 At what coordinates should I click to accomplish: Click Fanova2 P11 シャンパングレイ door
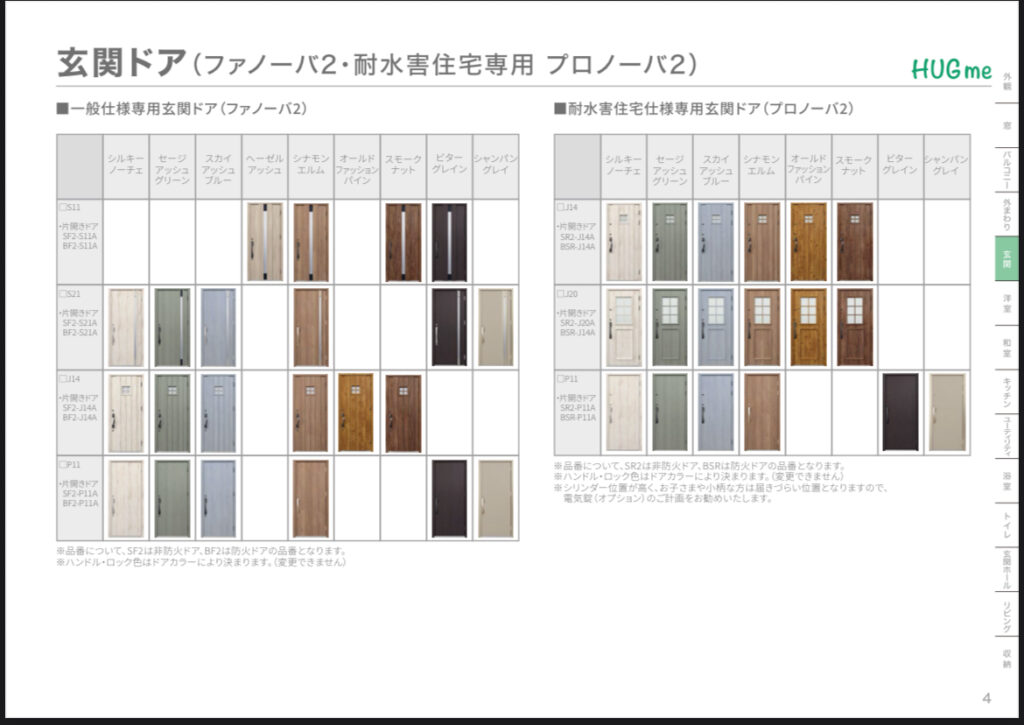pyautogui.click(x=496, y=499)
